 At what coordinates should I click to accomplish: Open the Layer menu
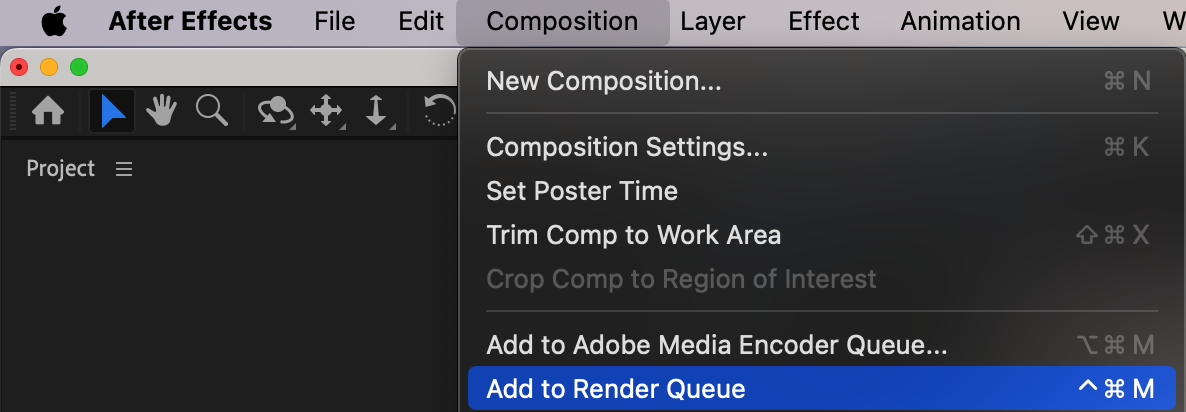(713, 21)
